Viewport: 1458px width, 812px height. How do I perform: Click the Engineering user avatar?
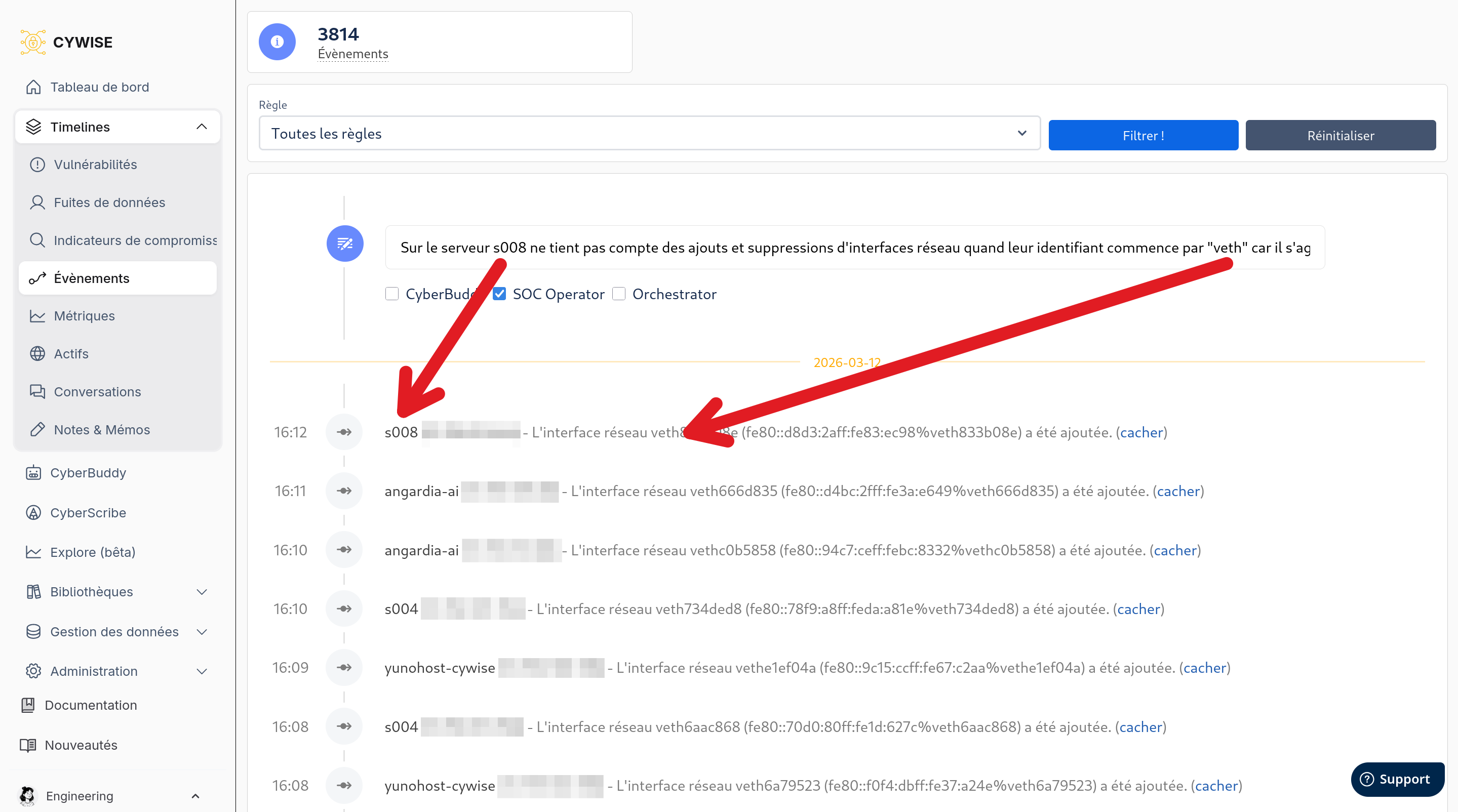pos(27,796)
